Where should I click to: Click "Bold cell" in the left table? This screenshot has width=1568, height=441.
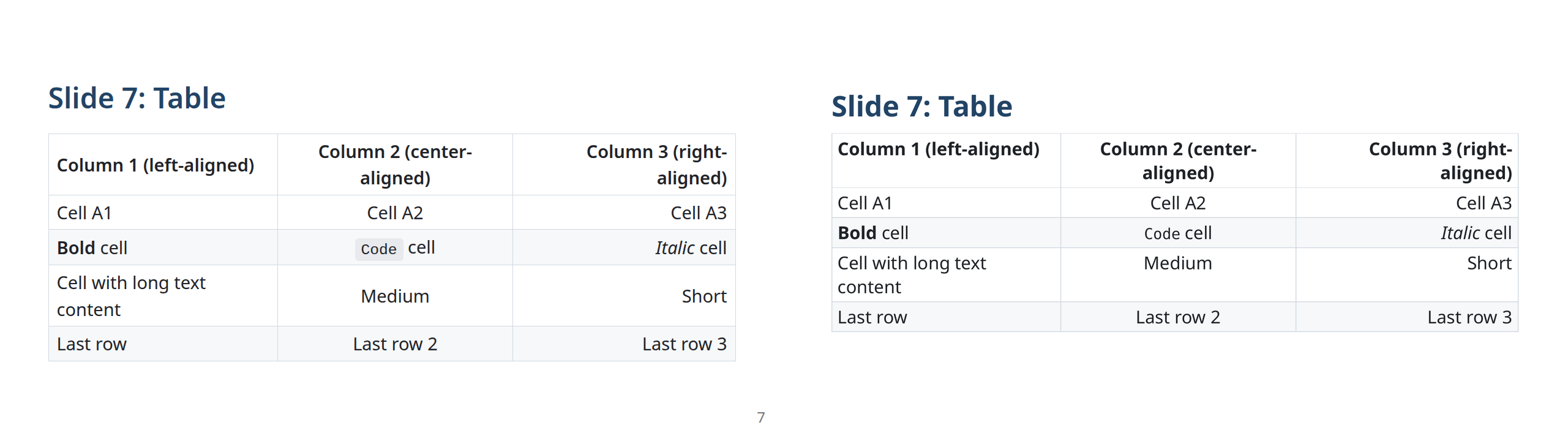92,248
